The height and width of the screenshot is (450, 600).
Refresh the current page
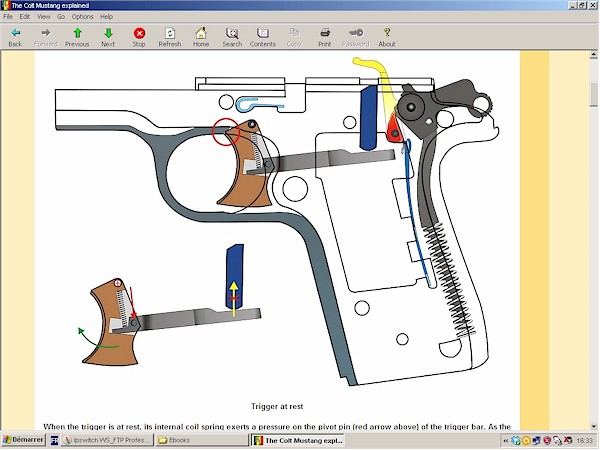170,38
